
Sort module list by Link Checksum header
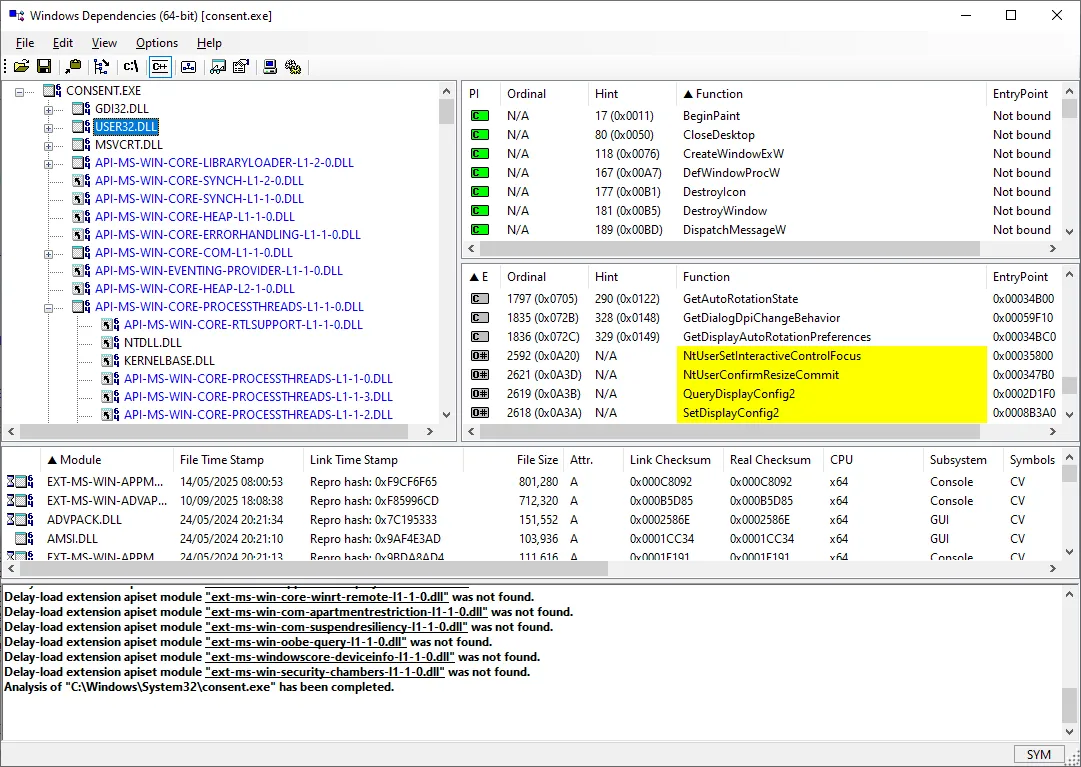pyautogui.click(x=672, y=460)
